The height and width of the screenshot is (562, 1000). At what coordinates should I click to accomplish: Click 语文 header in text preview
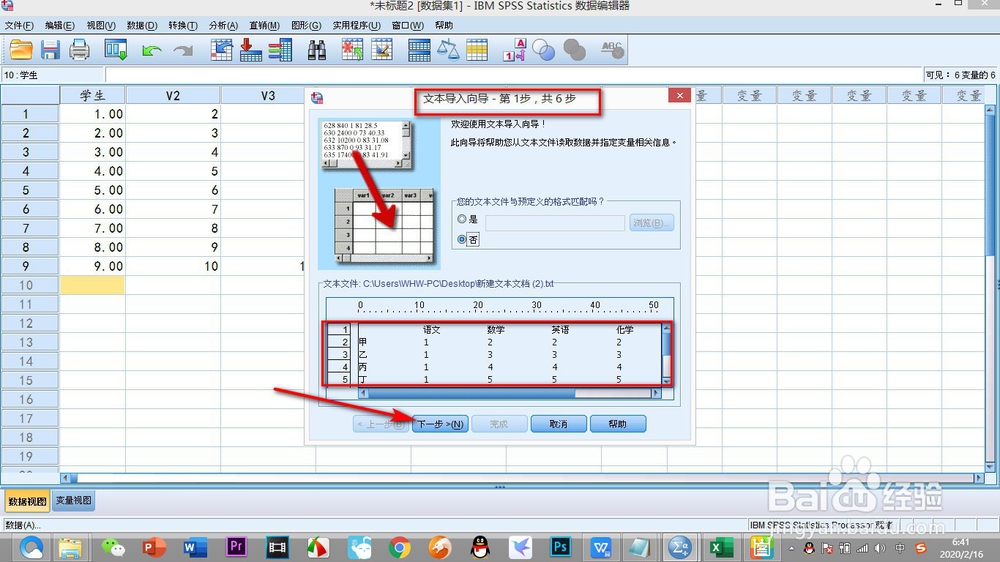click(x=432, y=330)
